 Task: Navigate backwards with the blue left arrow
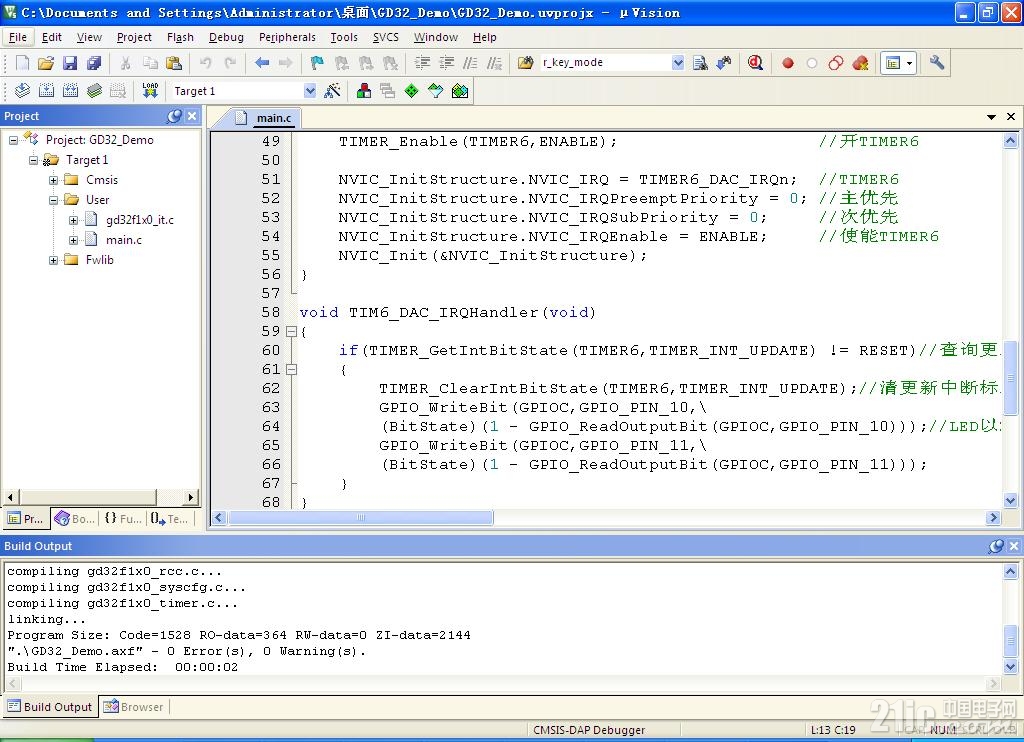pos(262,63)
